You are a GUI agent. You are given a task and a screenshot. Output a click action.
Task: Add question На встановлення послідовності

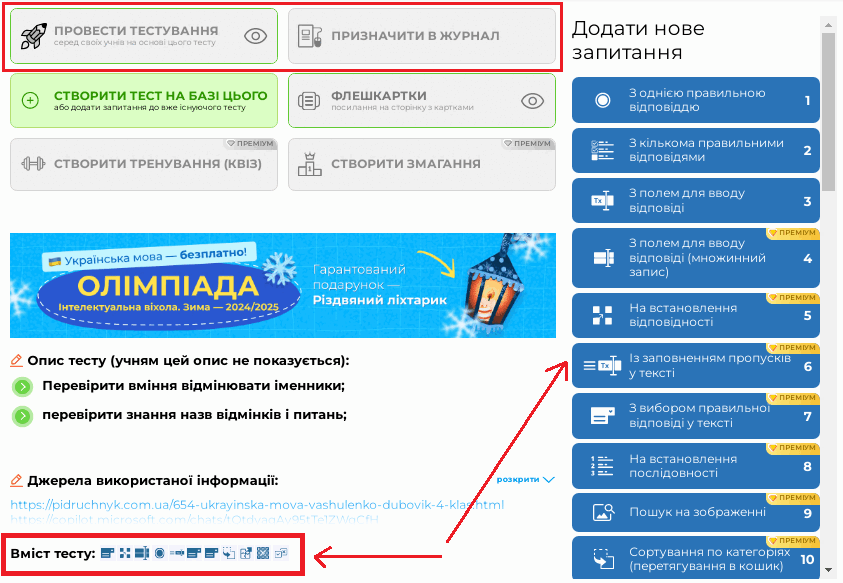tap(696, 466)
